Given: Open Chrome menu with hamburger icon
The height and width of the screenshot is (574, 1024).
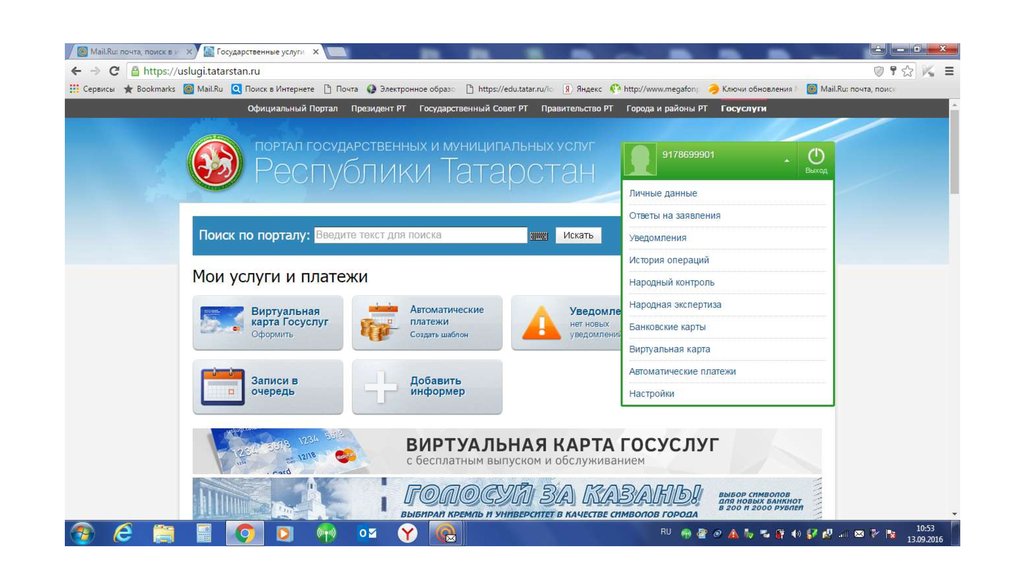Looking at the screenshot, I should (948, 71).
